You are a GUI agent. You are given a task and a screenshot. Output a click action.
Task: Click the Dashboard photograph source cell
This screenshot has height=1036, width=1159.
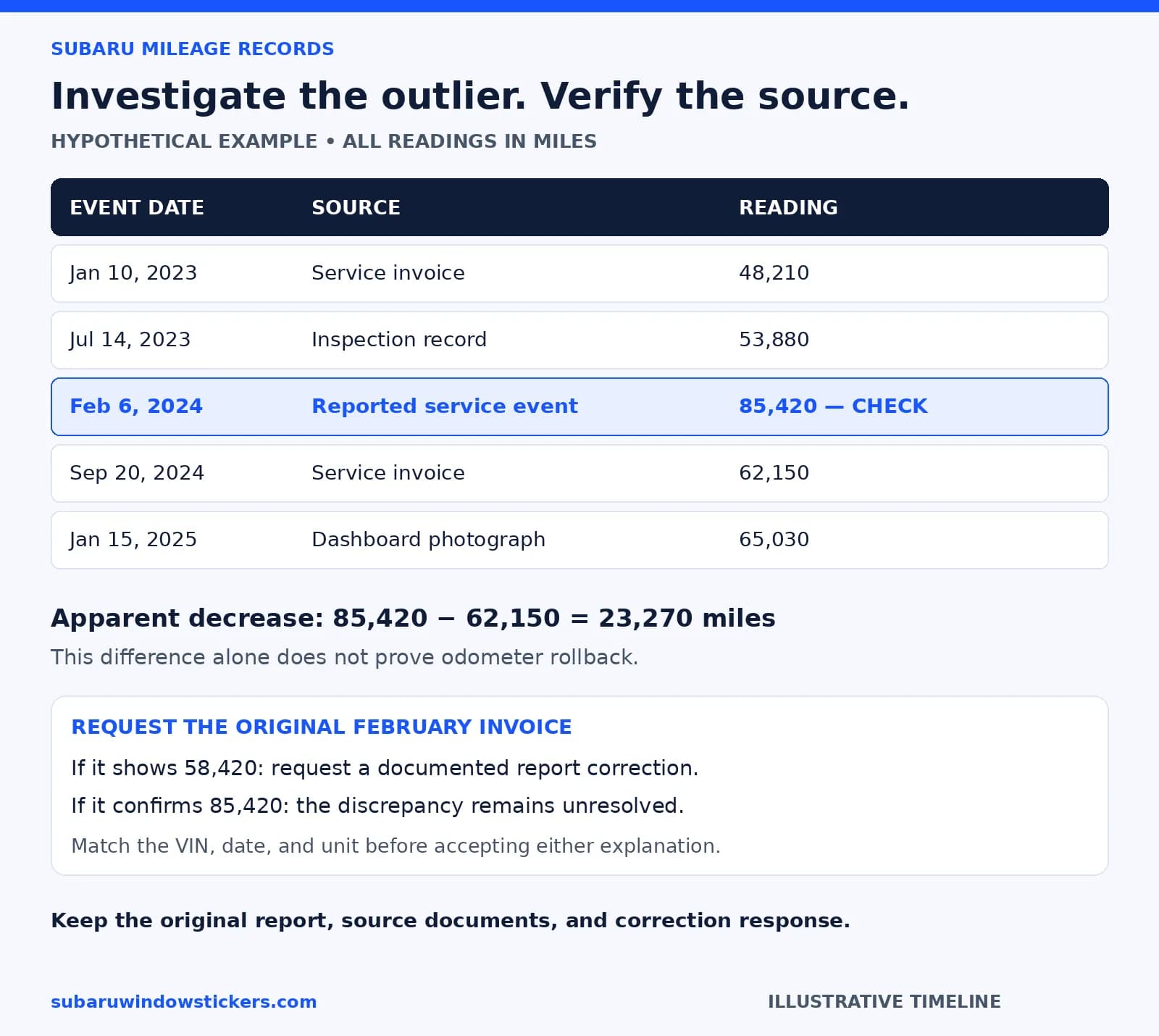[x=428, y=540]
